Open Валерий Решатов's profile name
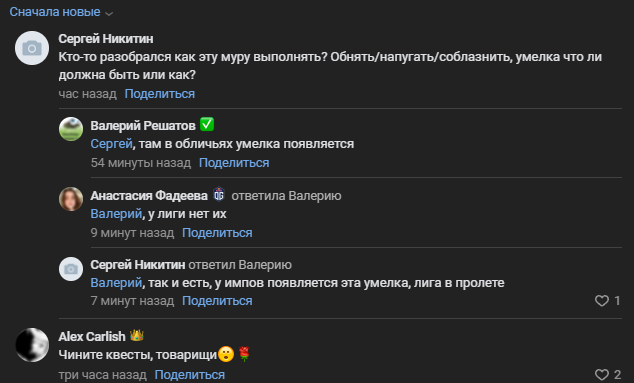634x383 pixels. [143, 126]
